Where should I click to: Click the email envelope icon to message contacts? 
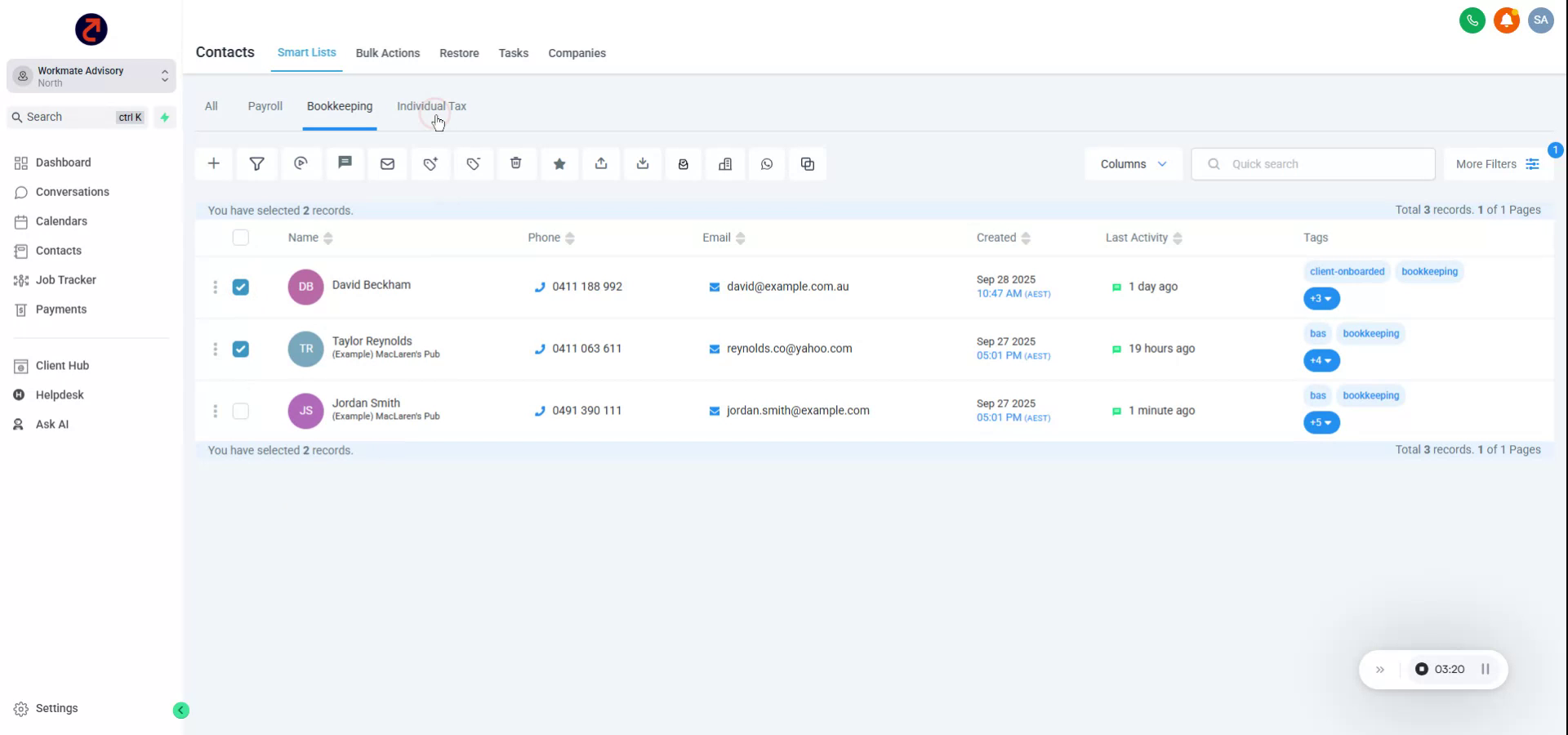click(387, 163)
